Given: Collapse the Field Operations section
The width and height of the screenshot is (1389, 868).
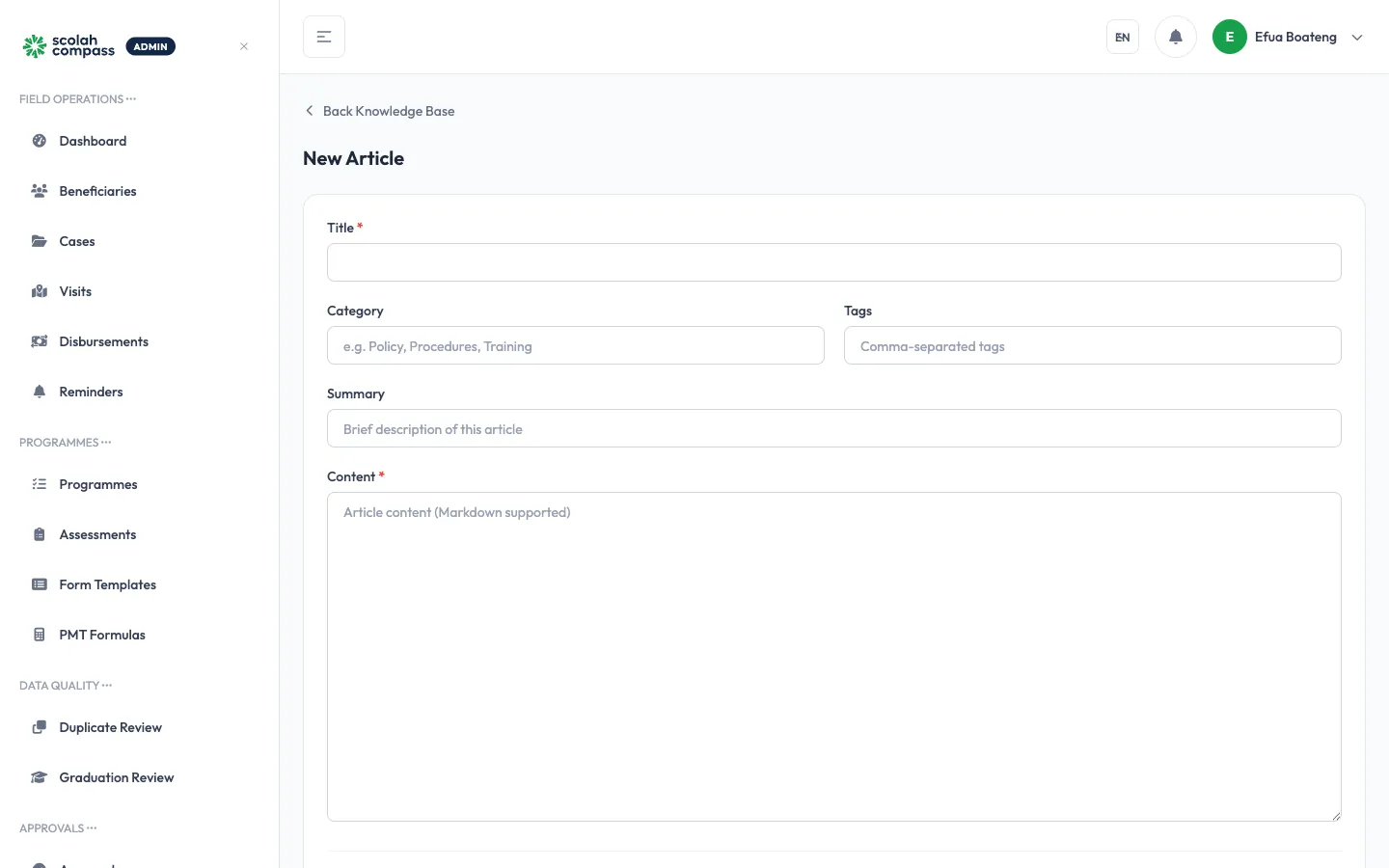Looking at the screenshot, I should [x=77, y=99].
